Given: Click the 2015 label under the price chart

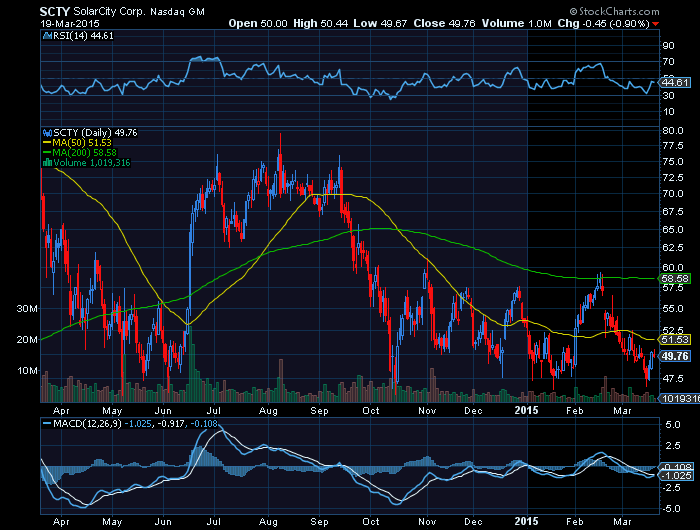Looking at the screenshot, I should pos(527,410).
